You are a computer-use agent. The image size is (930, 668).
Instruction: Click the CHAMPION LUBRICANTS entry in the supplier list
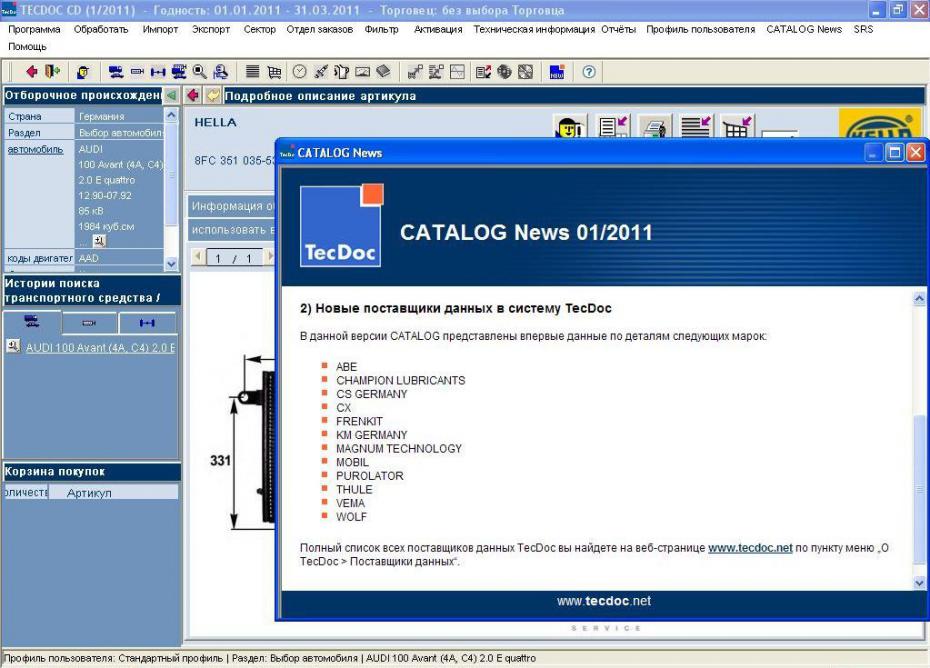point(400,380)
